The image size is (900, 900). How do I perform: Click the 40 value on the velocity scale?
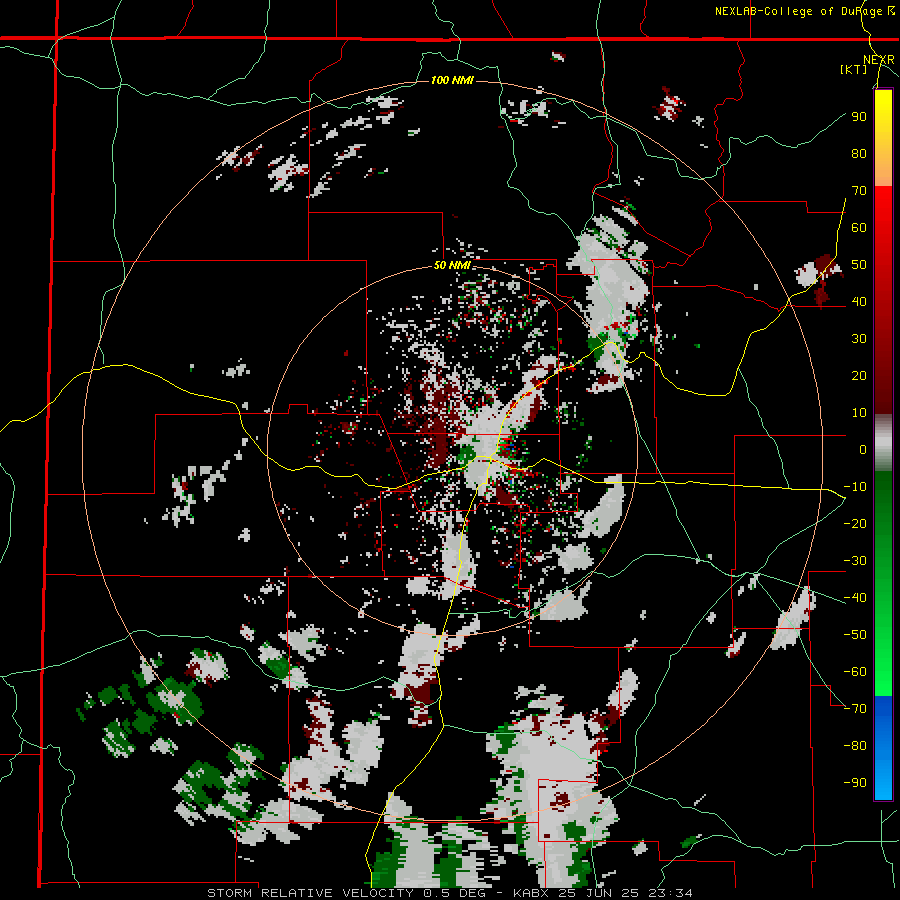pos(859,301)
